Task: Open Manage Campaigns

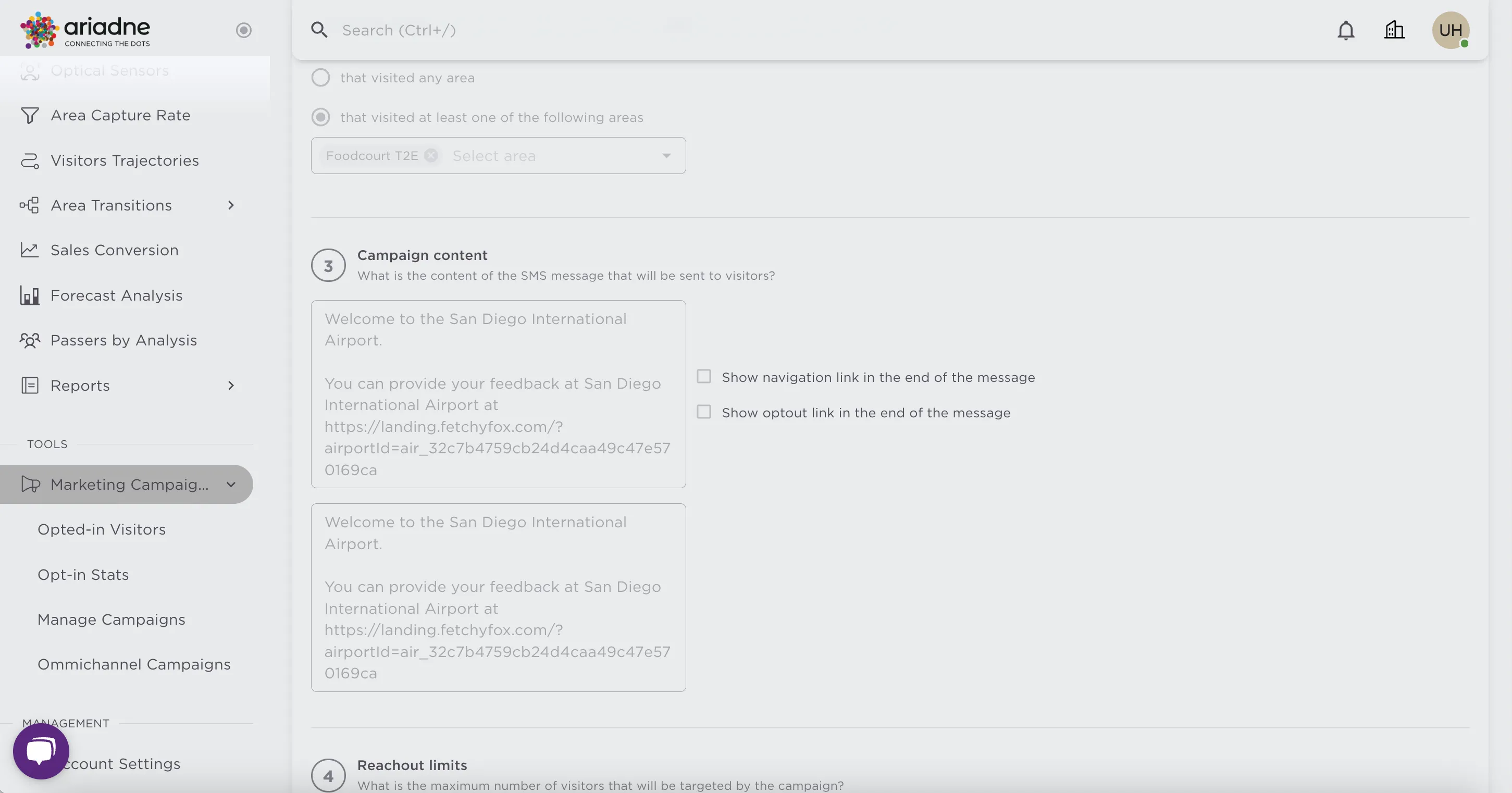Action: (111, 618)
